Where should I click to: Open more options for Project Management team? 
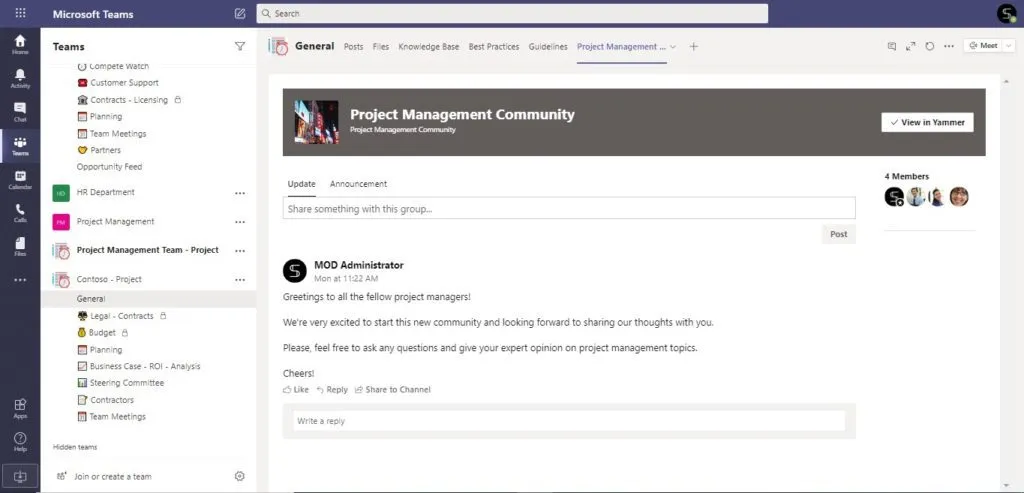(x=240, y=222)
